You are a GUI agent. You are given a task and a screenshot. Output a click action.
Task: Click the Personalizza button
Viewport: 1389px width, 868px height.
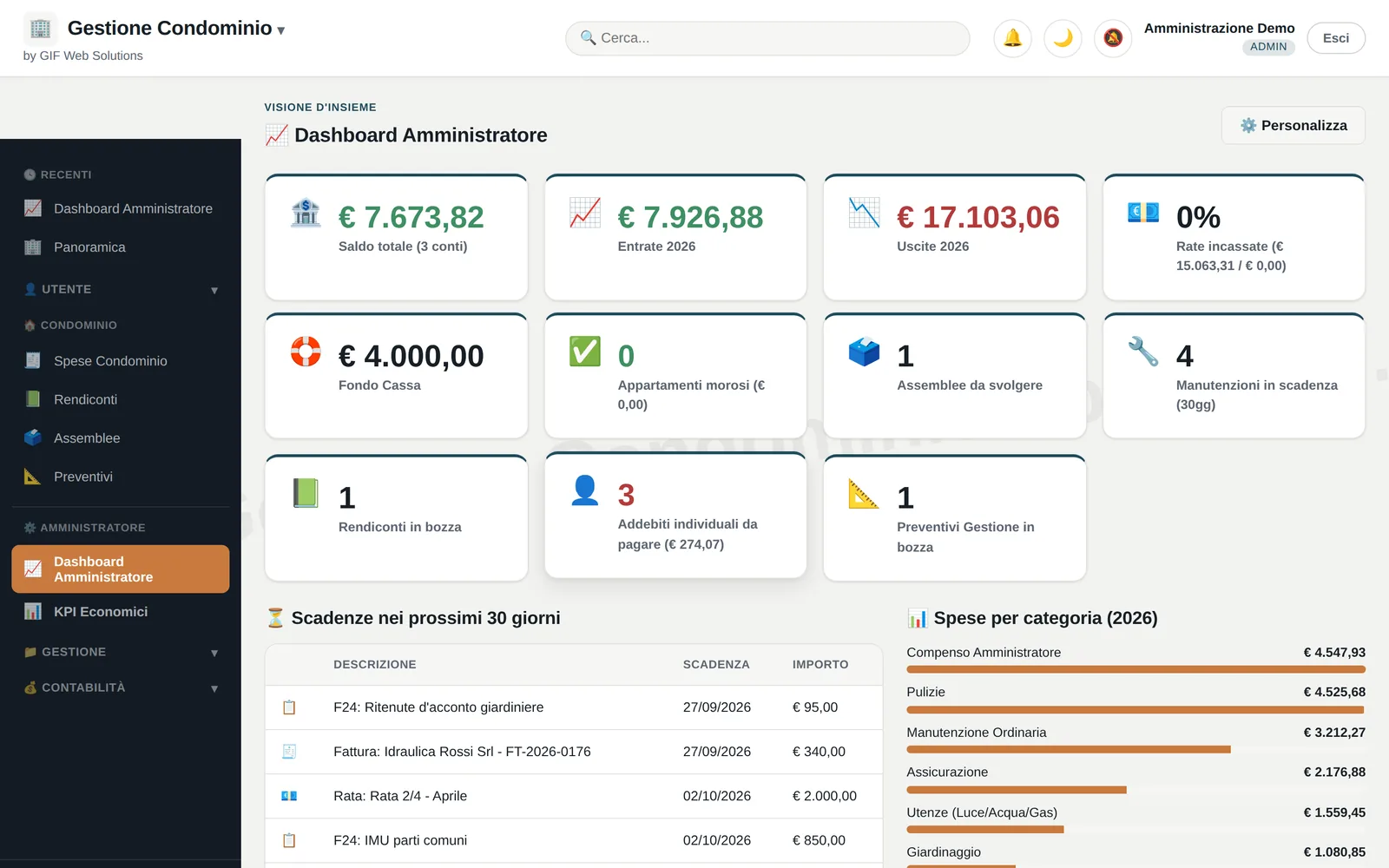tap(1294, 126)
